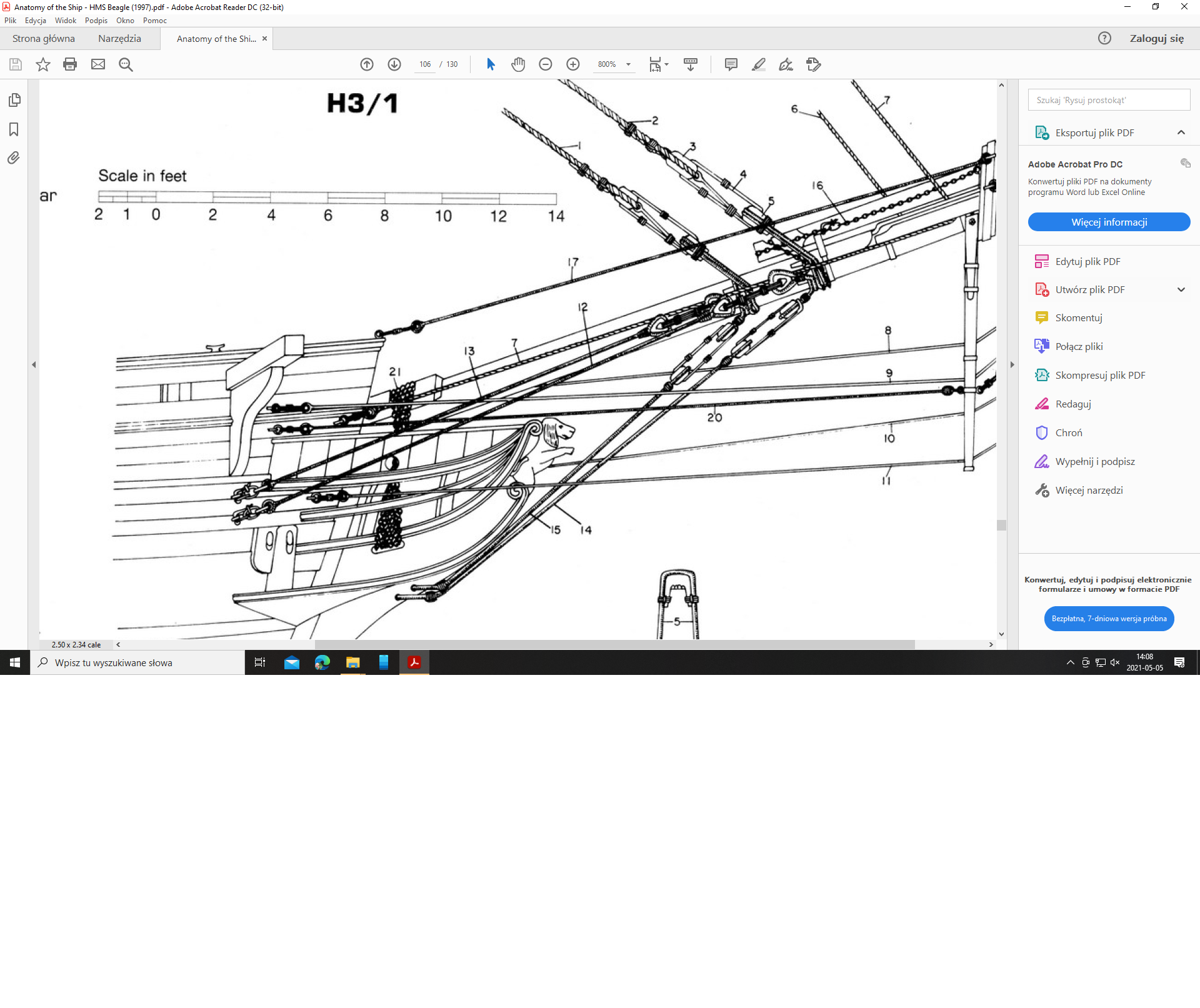Open the 800% zoom level dropdown
Image resolution: width=1200 pixels, height=1008 pixels.
[628, 64]
